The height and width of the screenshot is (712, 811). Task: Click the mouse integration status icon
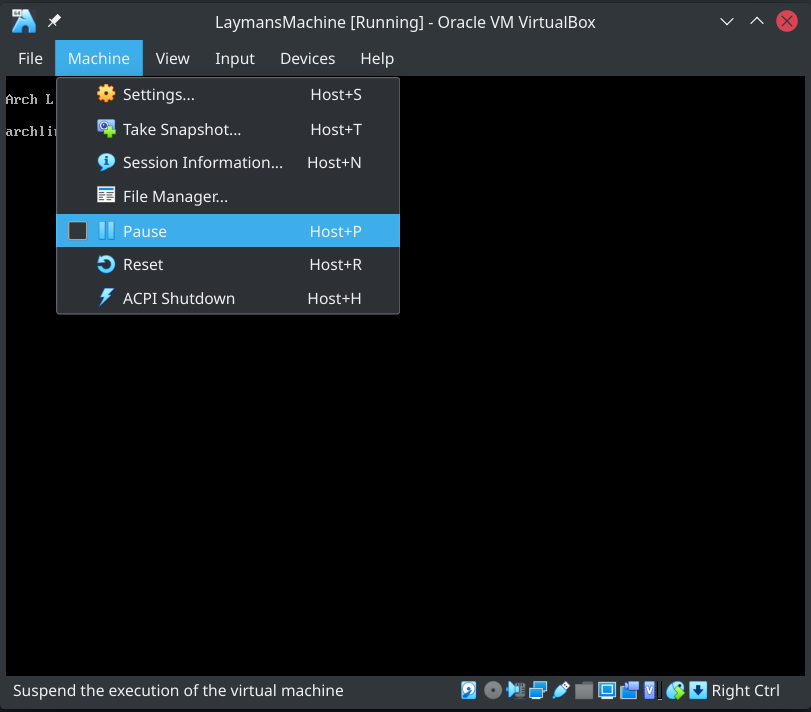coord(675,690)
